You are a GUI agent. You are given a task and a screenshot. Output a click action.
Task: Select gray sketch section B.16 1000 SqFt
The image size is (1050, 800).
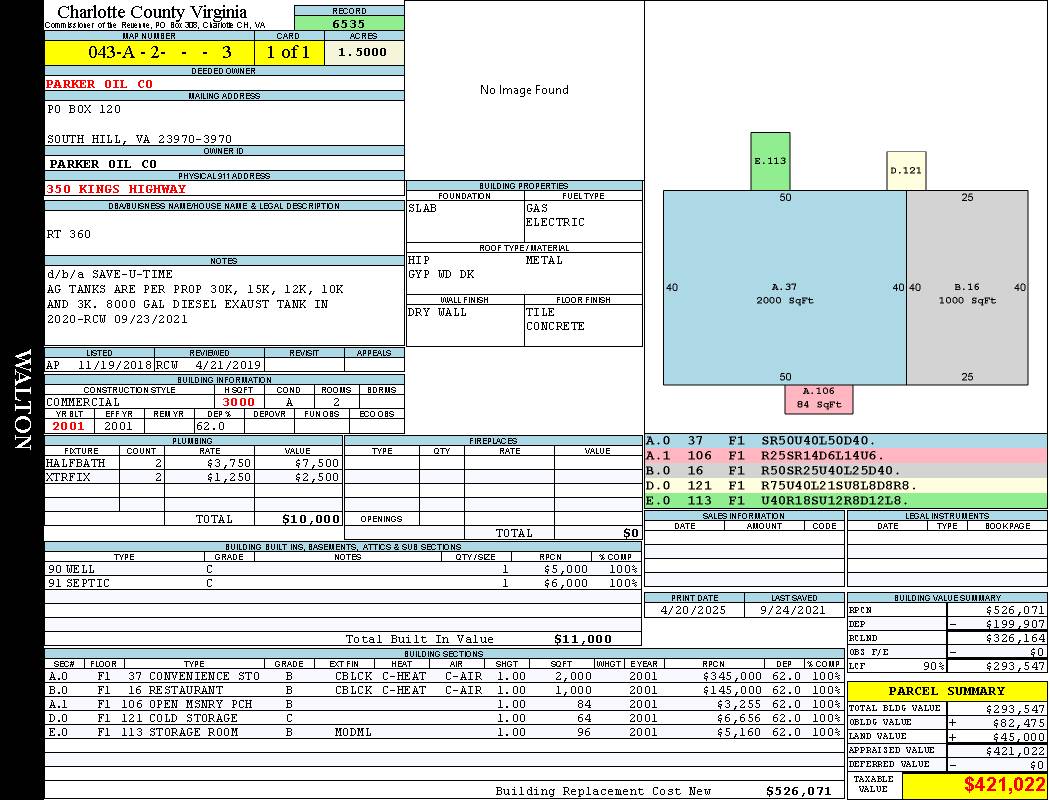(x=966, y=293)
